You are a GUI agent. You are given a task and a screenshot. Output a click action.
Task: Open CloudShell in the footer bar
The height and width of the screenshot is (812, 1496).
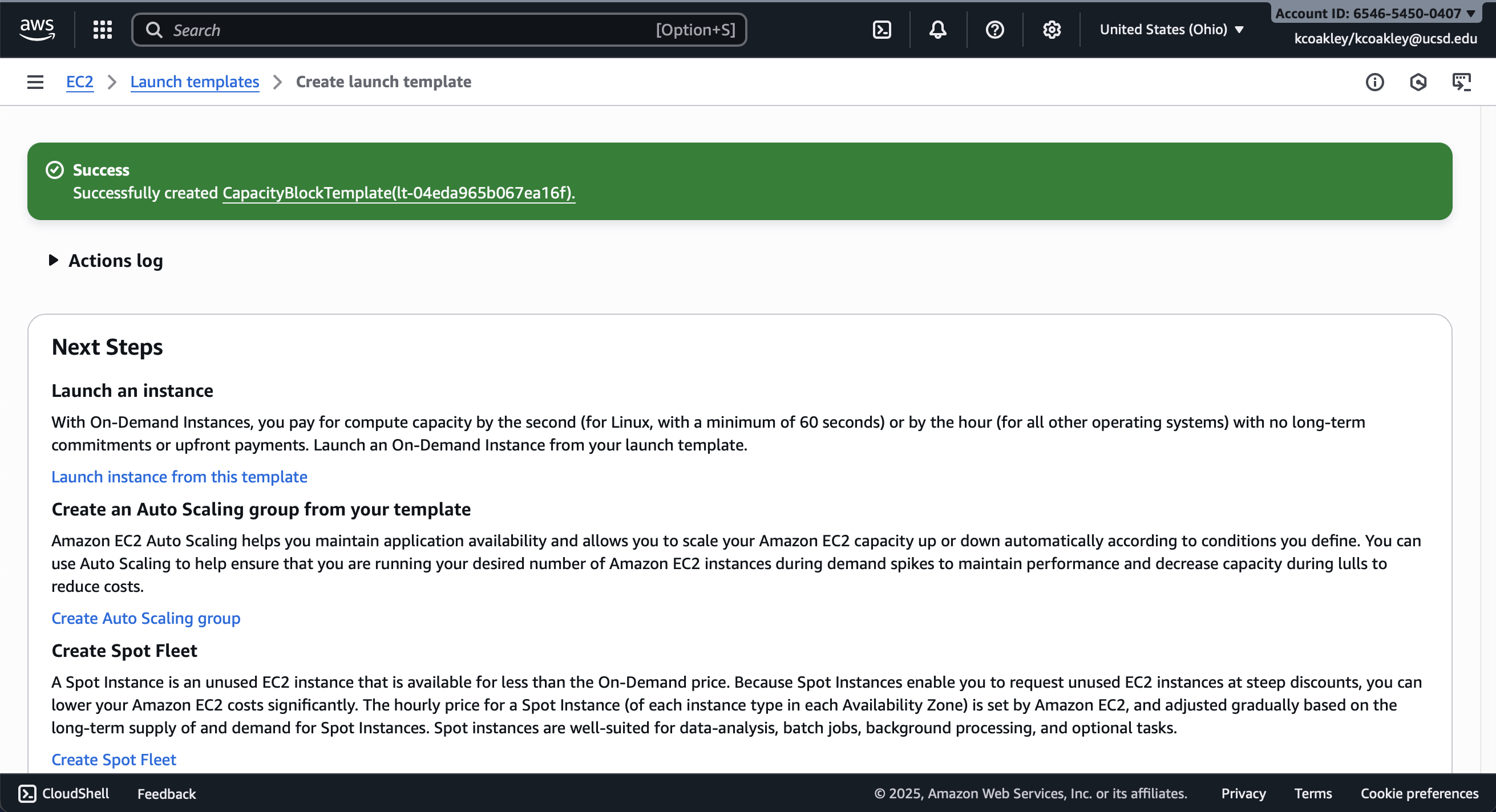[x=64, y=793]
